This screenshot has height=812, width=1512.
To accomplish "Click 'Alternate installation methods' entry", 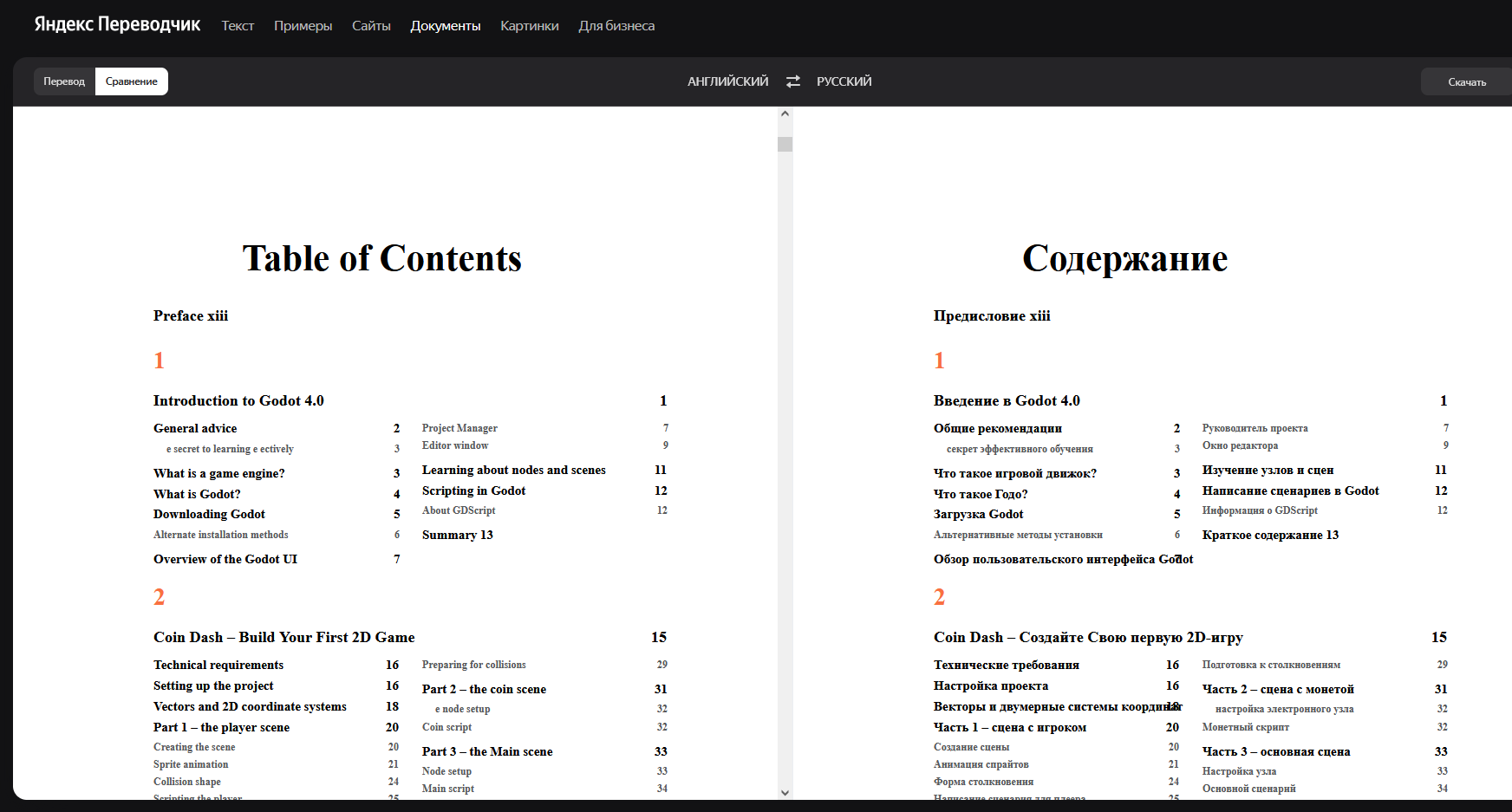I will [x=221, y=535].
